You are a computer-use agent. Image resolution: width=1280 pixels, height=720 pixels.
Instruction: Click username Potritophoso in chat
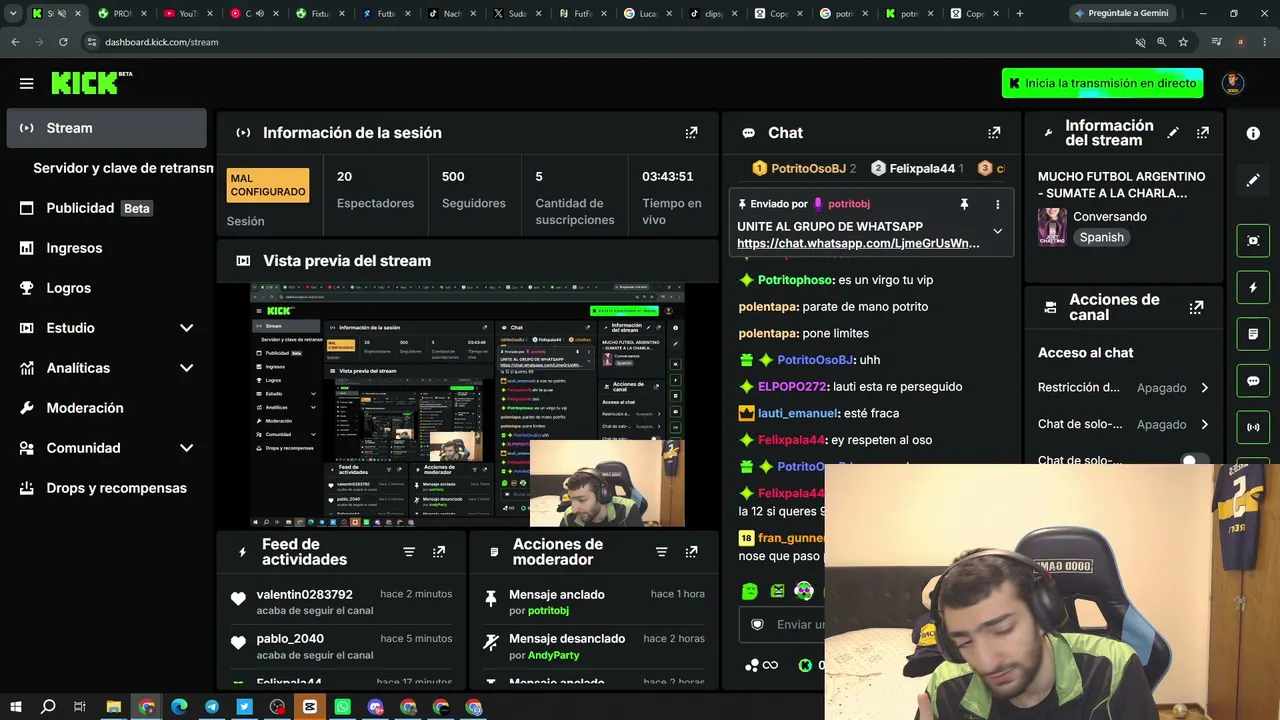(x=795, y=280)
